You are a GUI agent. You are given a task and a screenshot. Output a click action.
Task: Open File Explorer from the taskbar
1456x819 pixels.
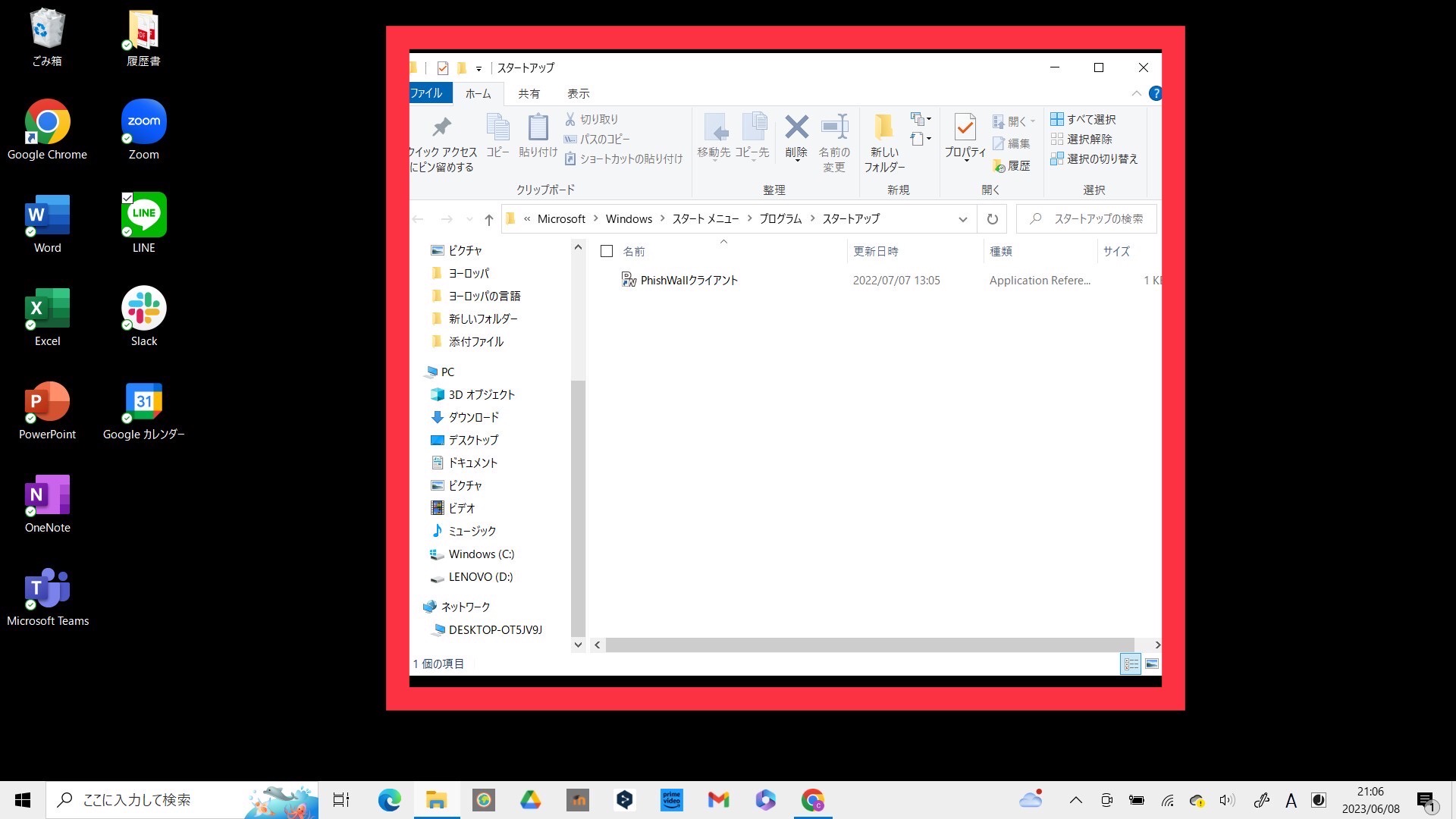(x=436, y=800)
